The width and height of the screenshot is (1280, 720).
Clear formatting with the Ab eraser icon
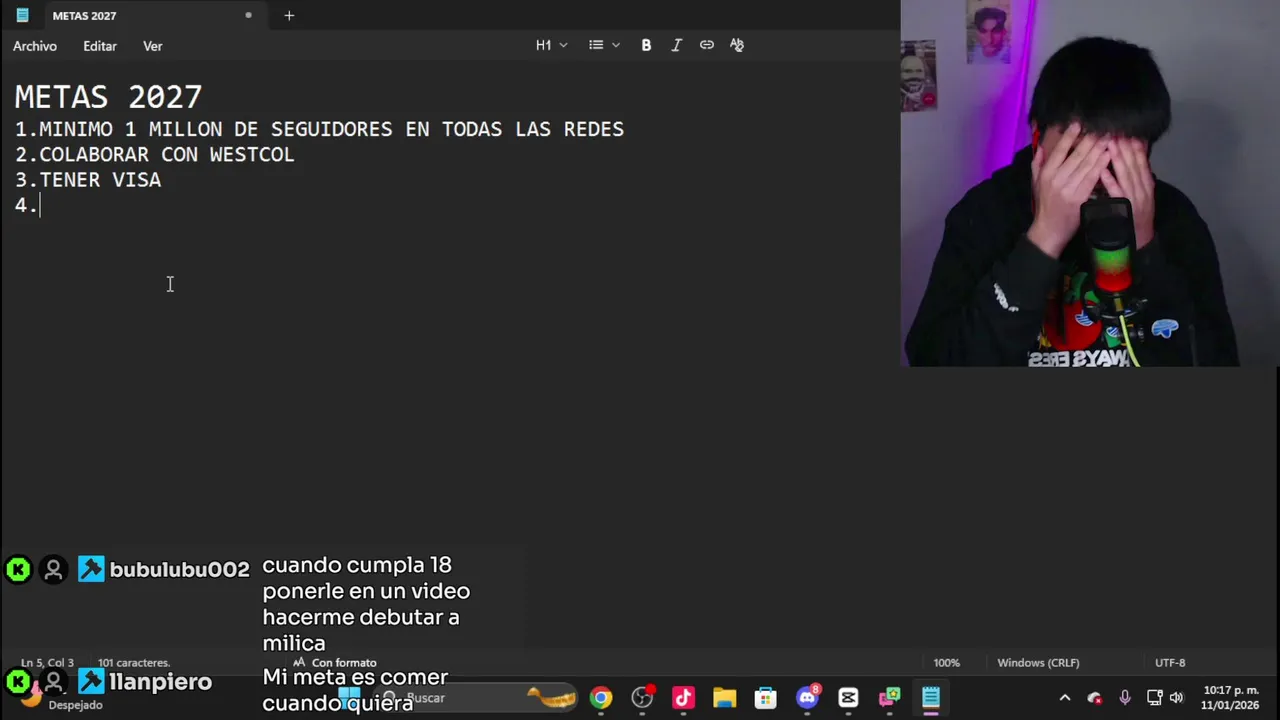[737, 45]
